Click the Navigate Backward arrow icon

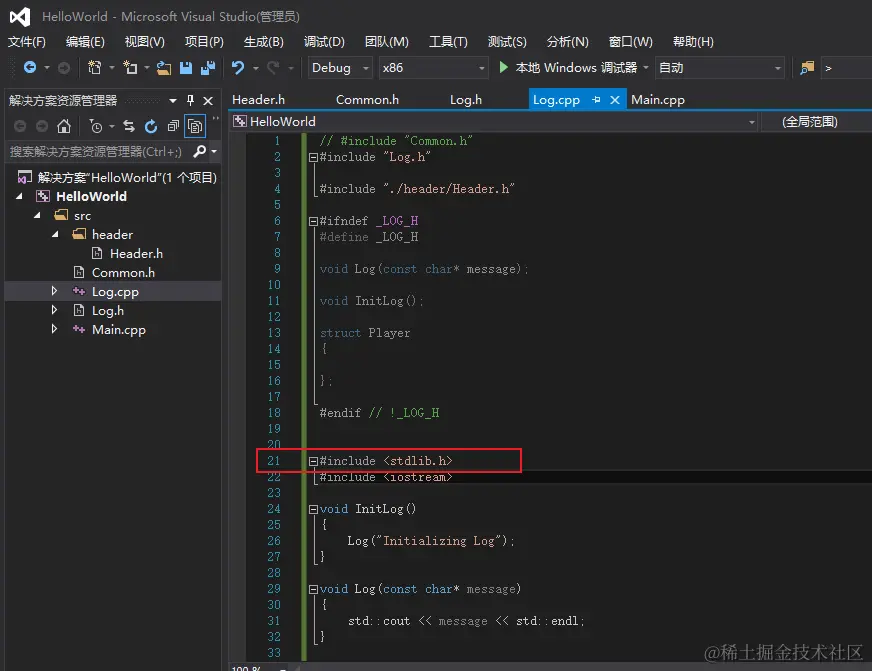point(30,68)
